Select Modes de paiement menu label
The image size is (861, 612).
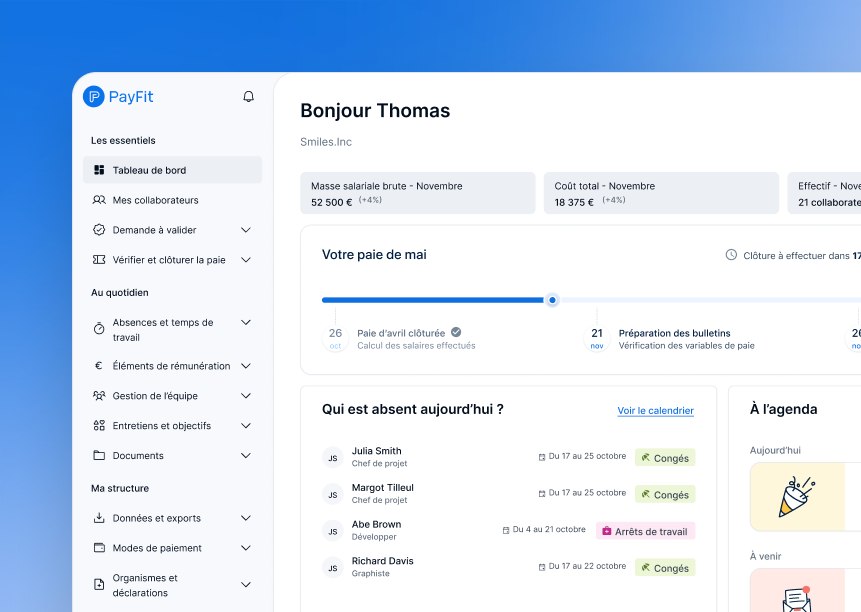coord(157,548)
